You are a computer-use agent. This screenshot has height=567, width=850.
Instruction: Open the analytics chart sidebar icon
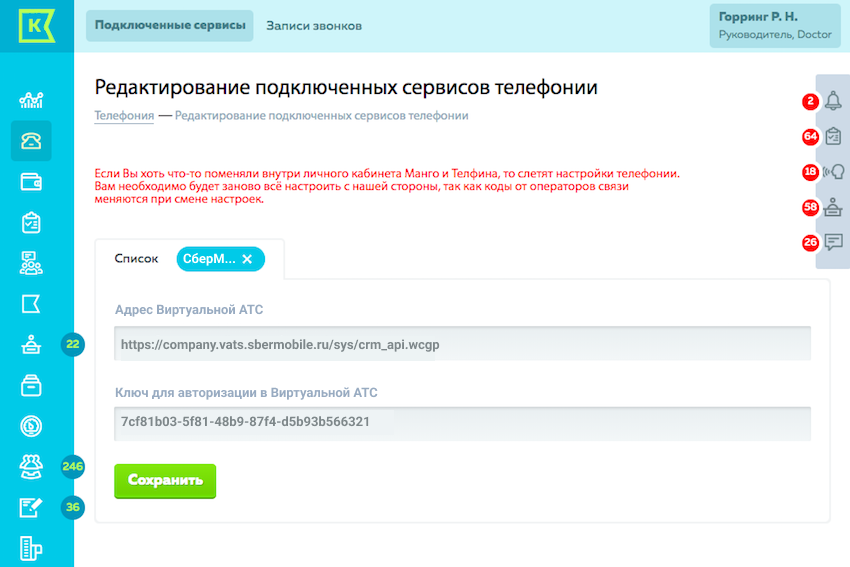pos(31,100)
